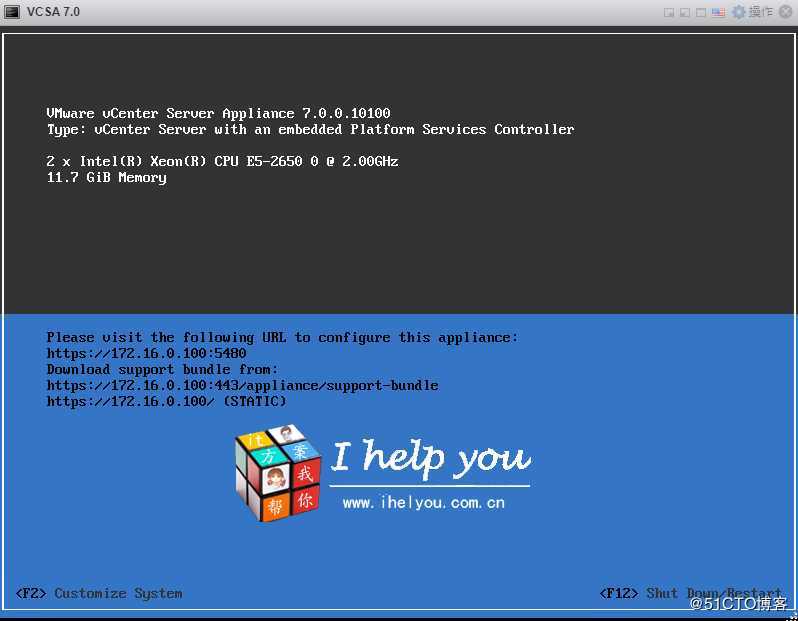The width and height of the screenshot is (798, 621).
Task: Click 'Please visit the following URL' text
Action: (x=282, y=337)
